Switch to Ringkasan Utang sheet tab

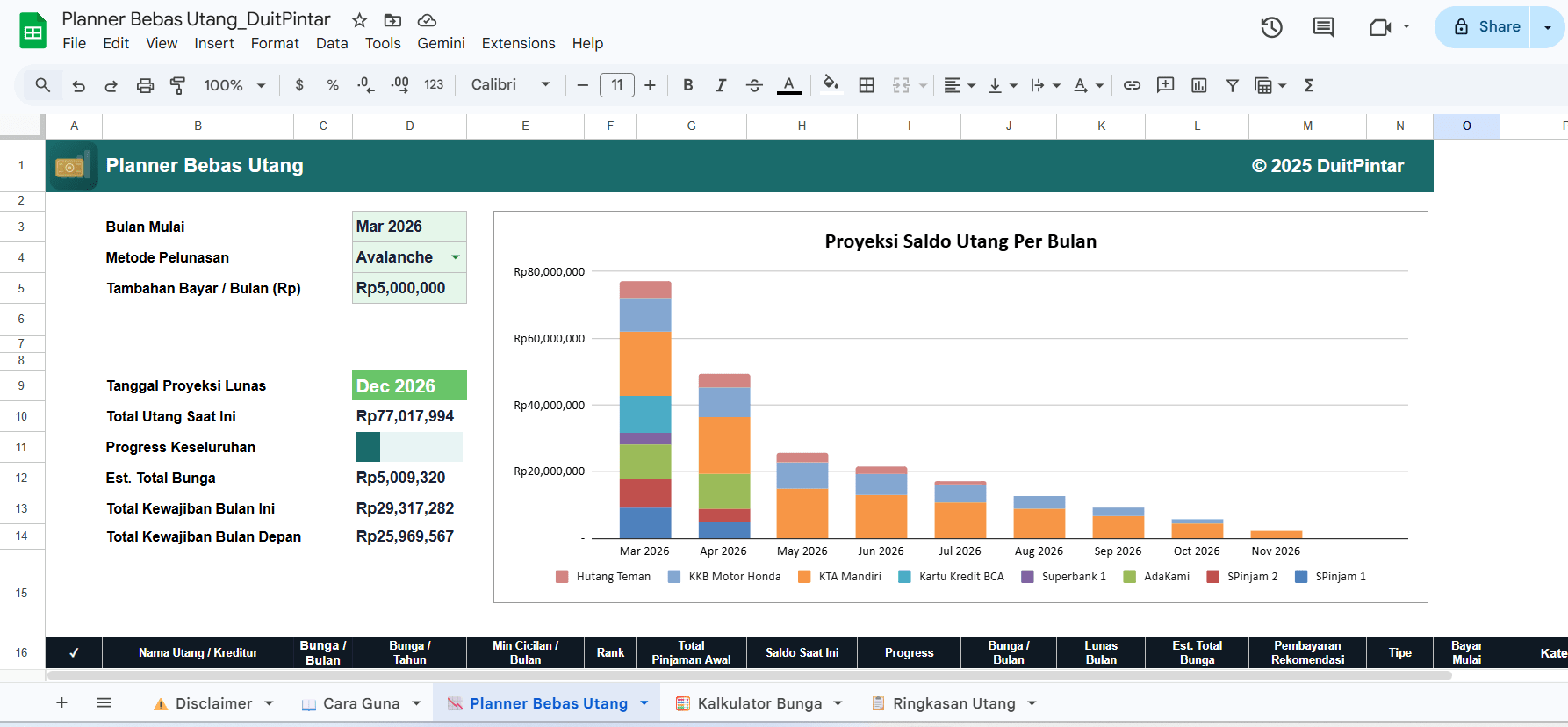coord(953,703)
